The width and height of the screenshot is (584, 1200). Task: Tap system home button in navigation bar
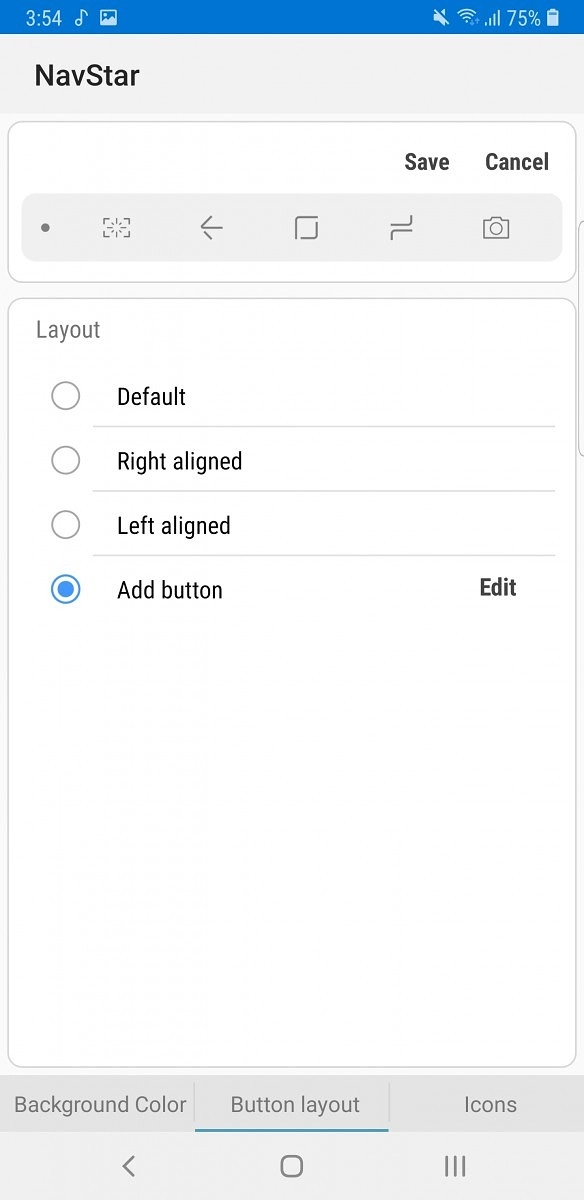coord(292,1165)
